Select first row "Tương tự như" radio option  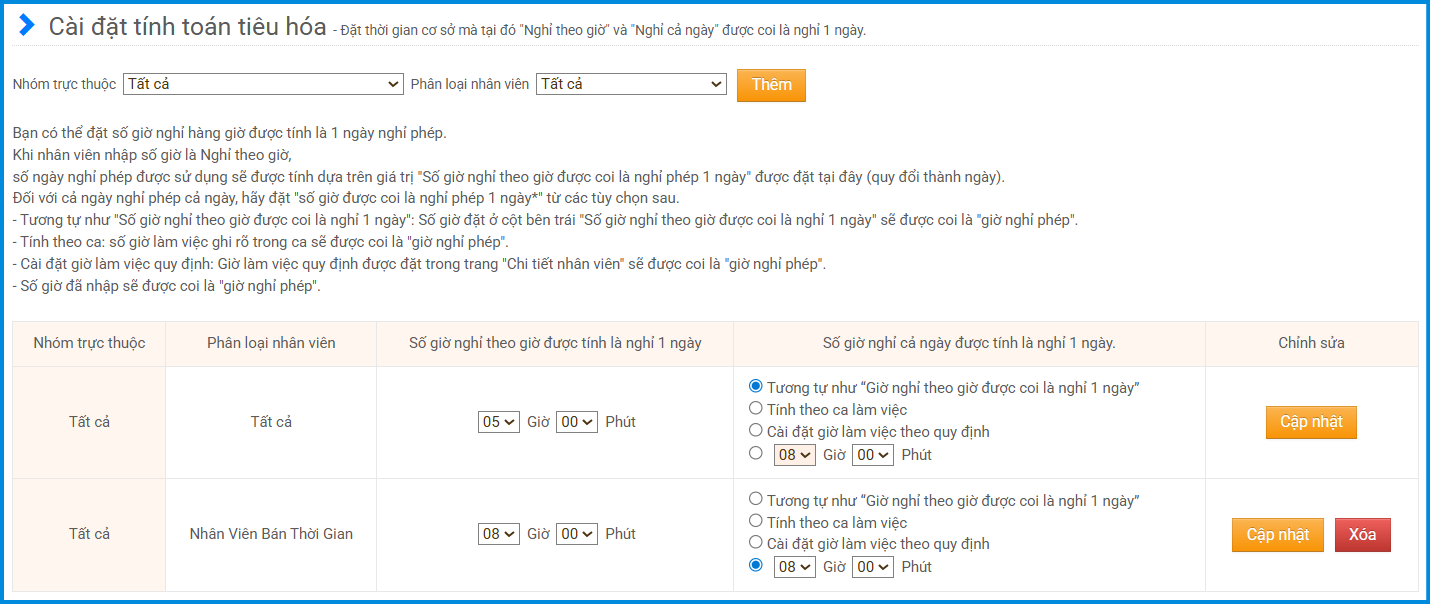coord(756,386)
